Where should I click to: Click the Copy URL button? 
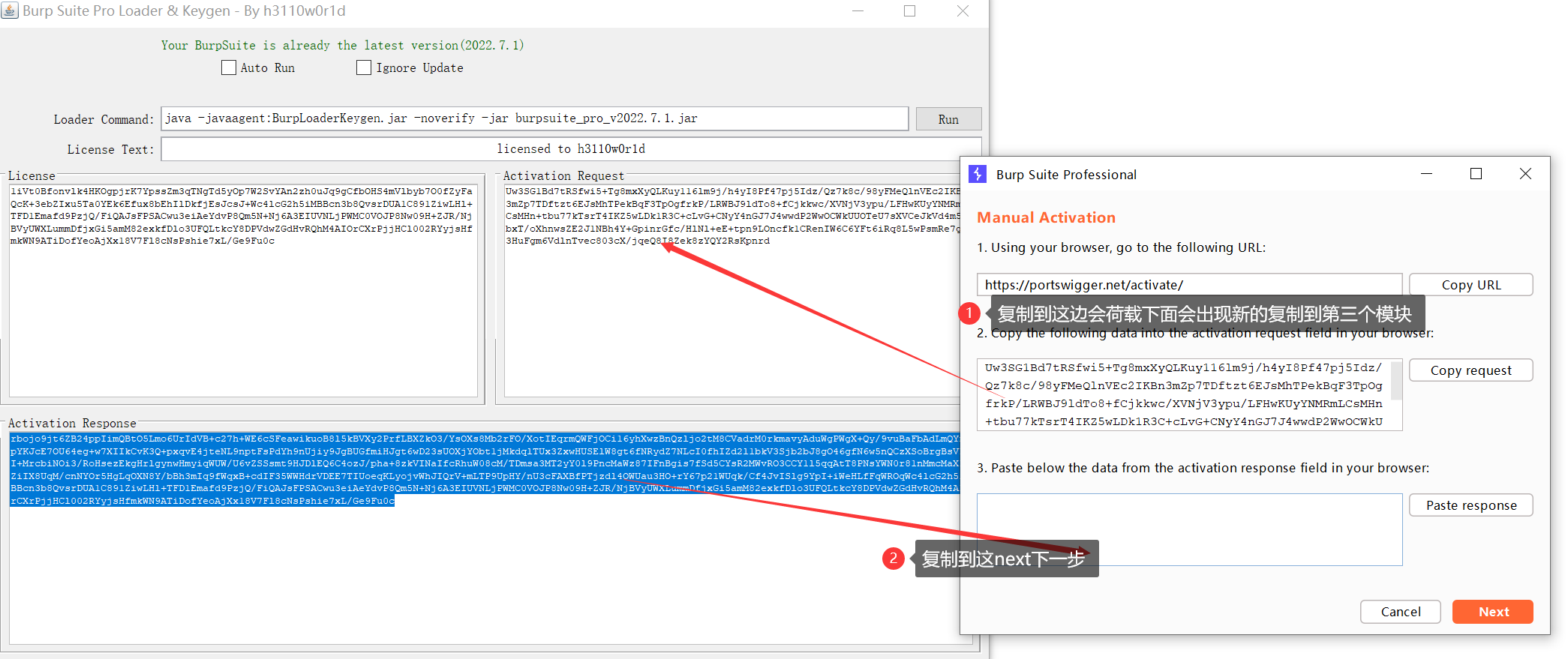pos(1470,285)
